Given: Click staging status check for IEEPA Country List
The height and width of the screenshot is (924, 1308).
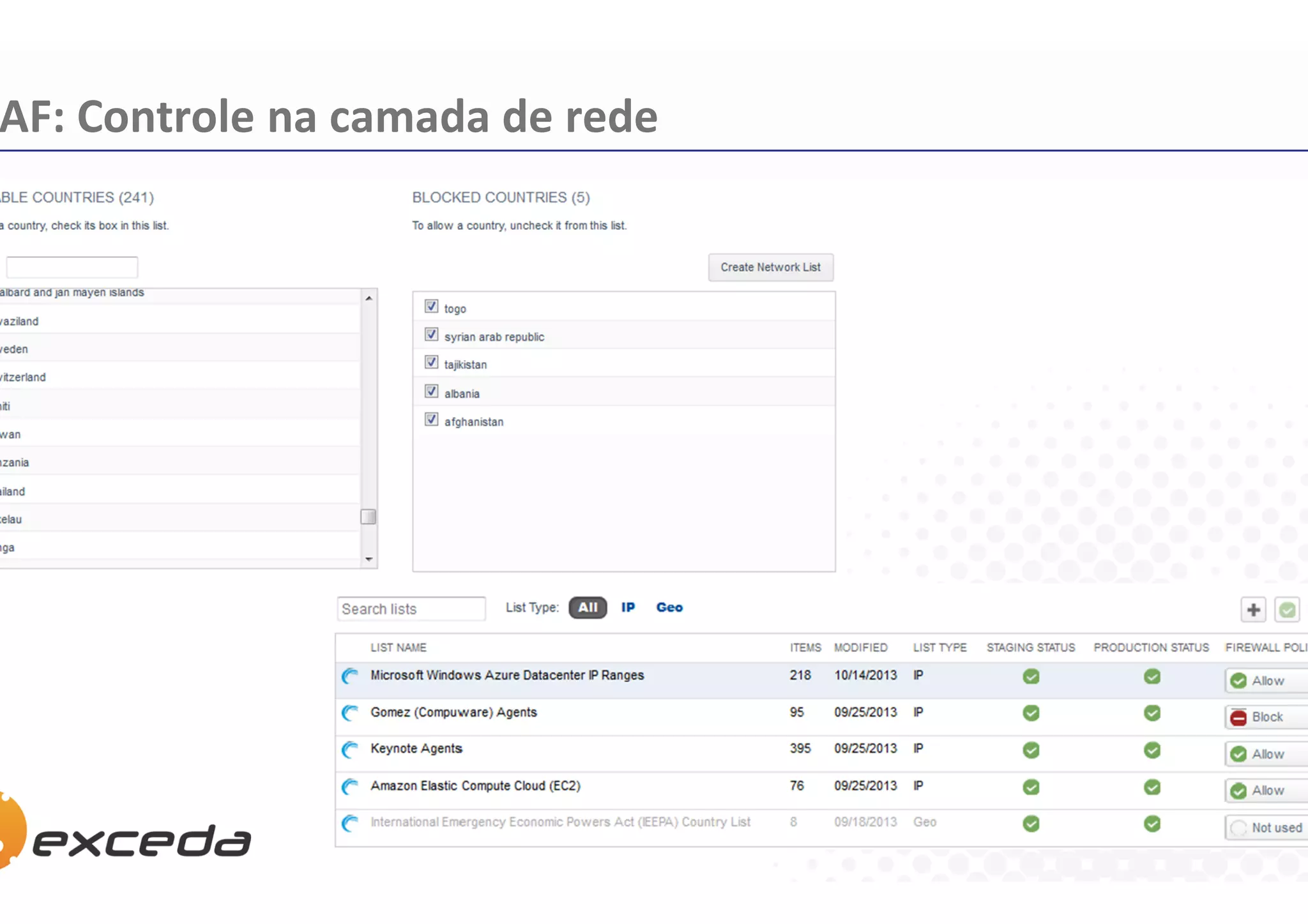Looking at the screenshot, I should [1031, 824].
